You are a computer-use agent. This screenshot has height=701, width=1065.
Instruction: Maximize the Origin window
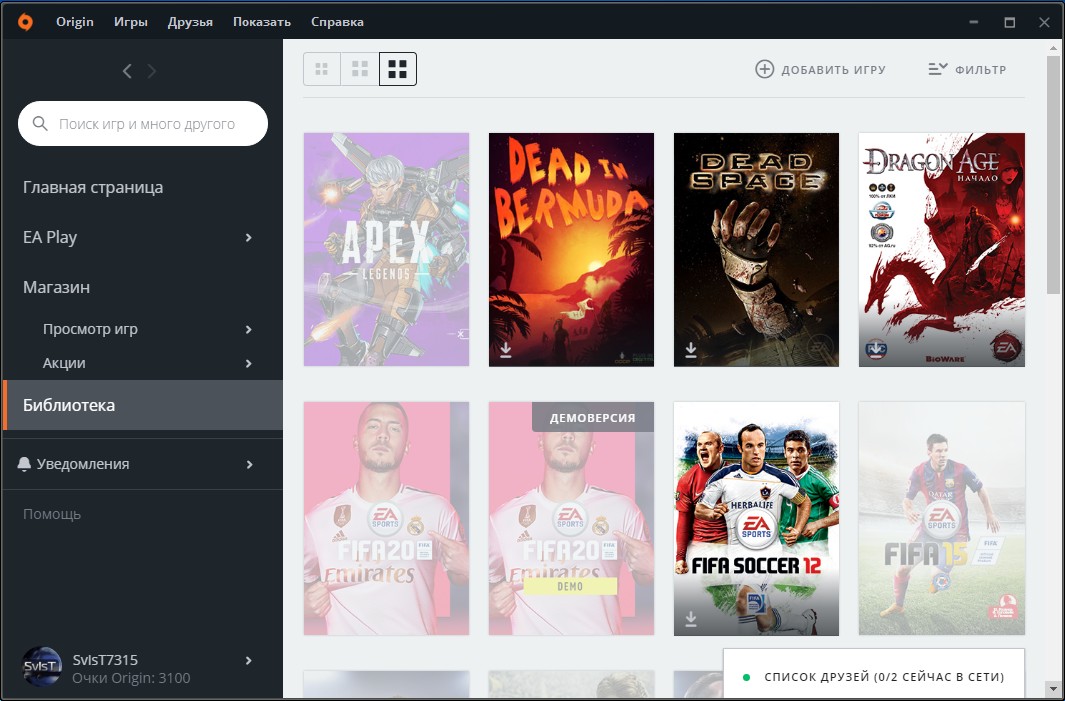point(1010,22)
